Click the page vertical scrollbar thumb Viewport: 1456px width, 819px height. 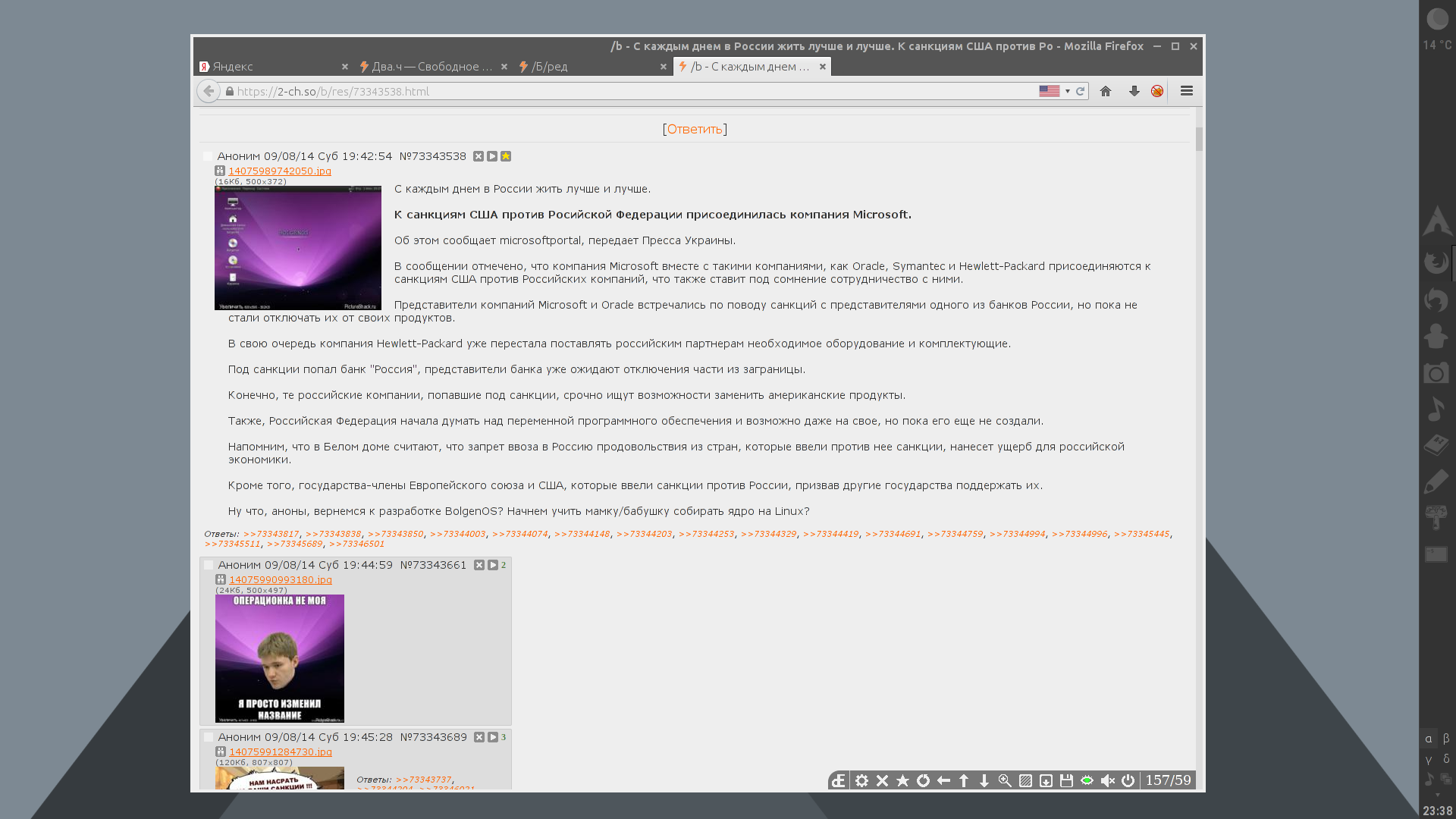[1199, 139]
